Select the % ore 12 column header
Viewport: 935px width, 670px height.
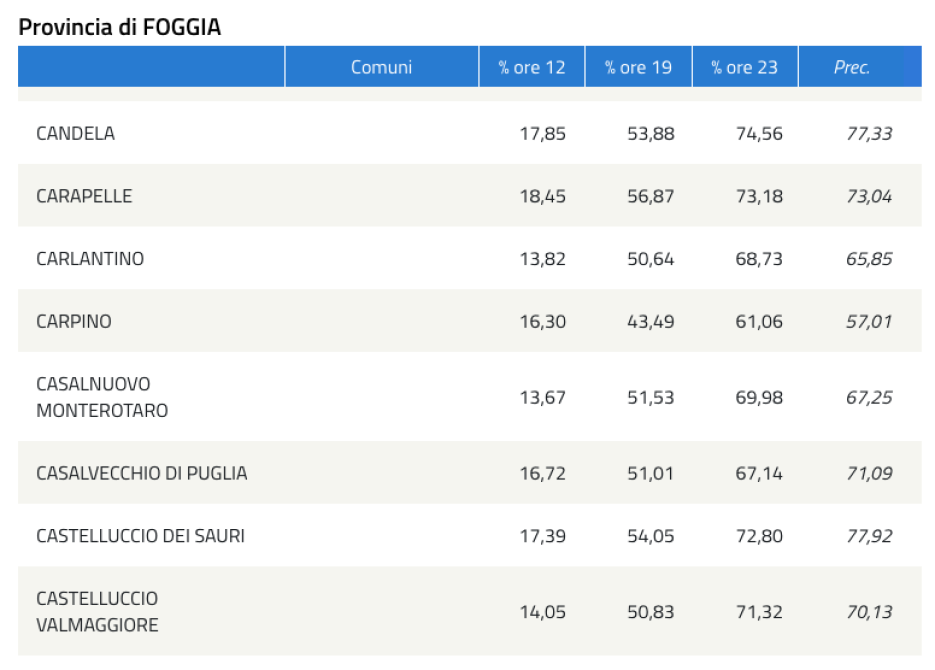531,67
